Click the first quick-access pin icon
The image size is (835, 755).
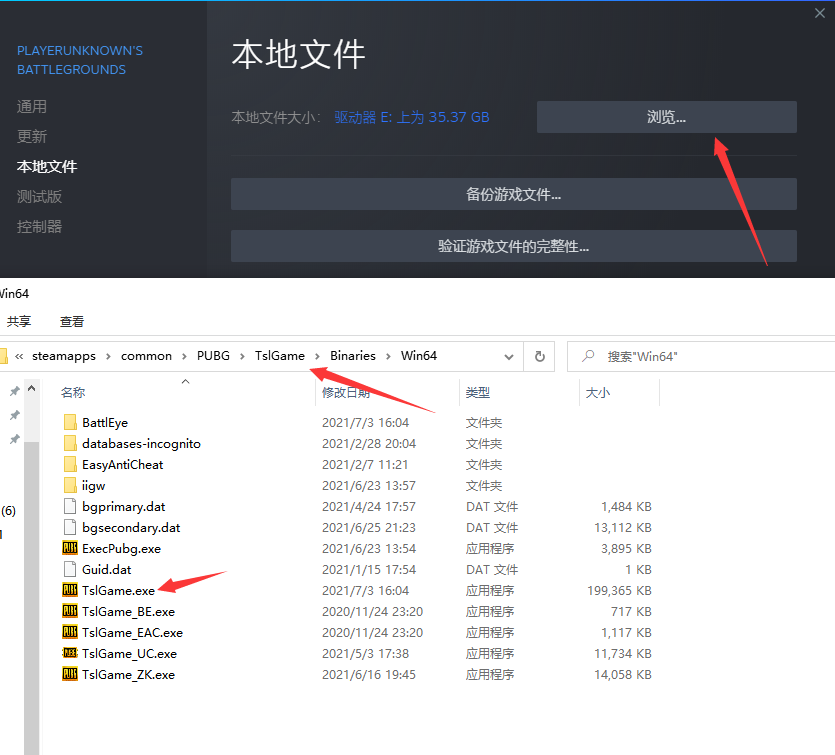click(15, 391)
